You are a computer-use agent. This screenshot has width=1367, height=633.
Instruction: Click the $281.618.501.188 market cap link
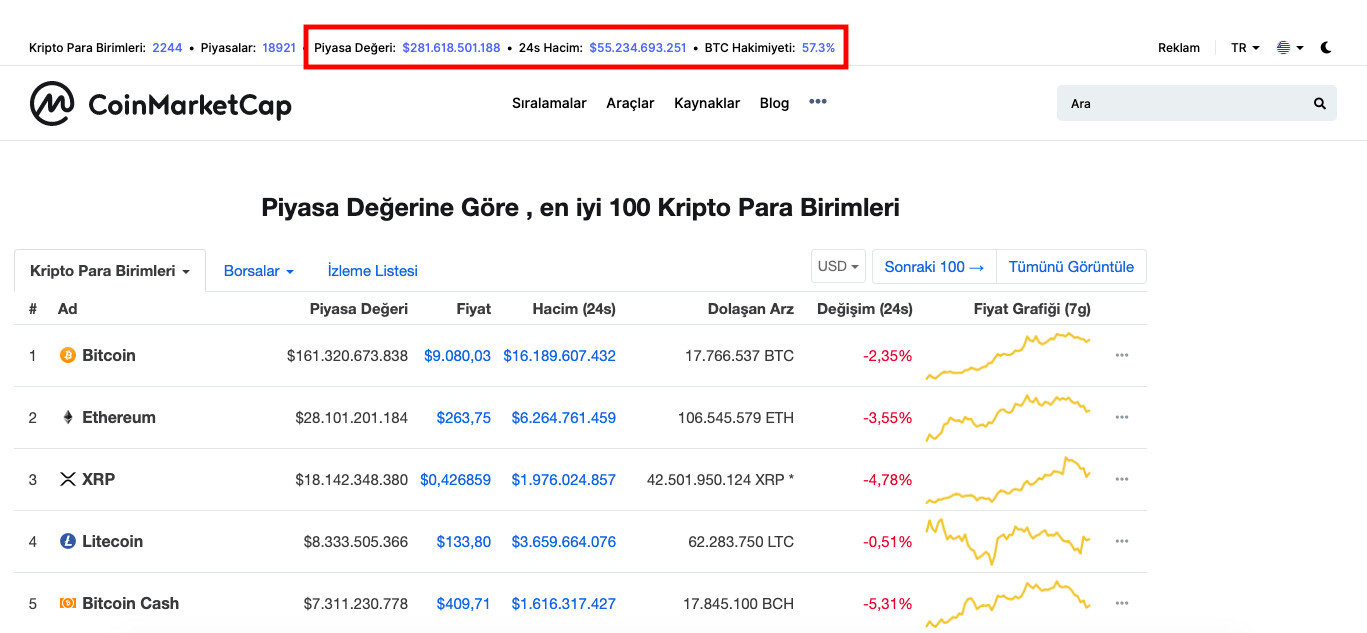point(451,47)
